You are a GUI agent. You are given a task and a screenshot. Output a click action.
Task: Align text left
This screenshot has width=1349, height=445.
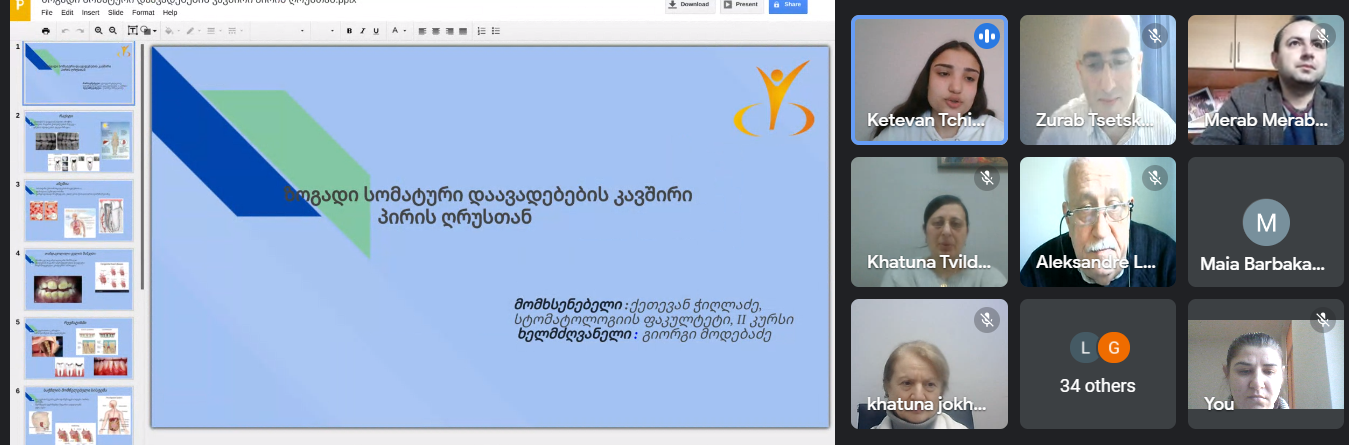pyautogui.click(x=422, y=31)
